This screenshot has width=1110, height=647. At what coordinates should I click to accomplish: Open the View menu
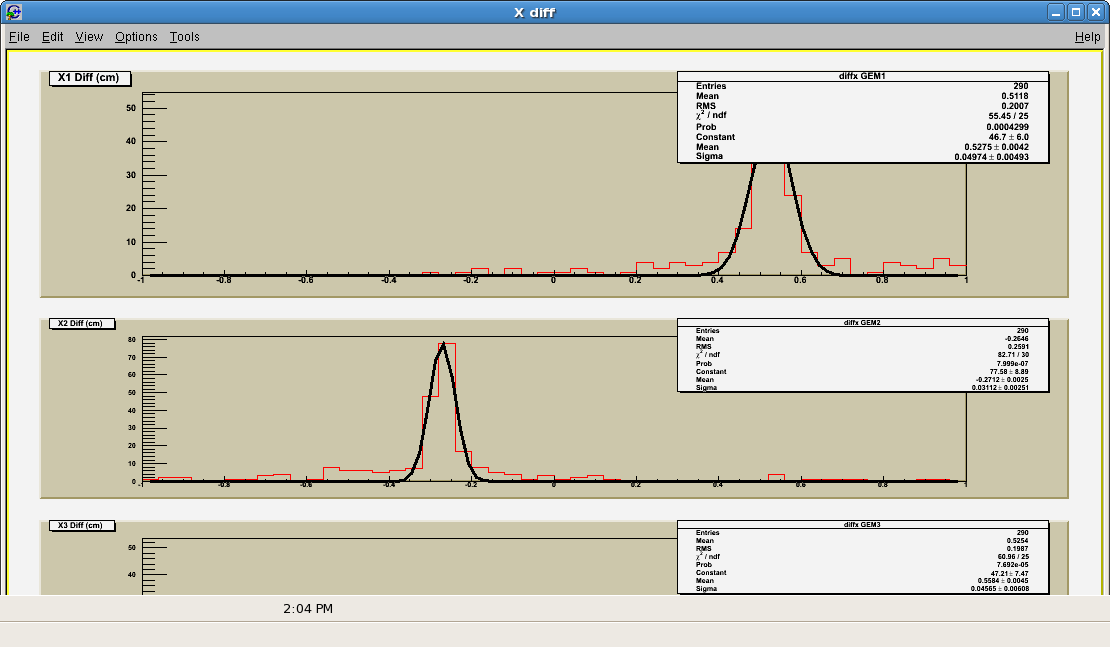(89, 37)
